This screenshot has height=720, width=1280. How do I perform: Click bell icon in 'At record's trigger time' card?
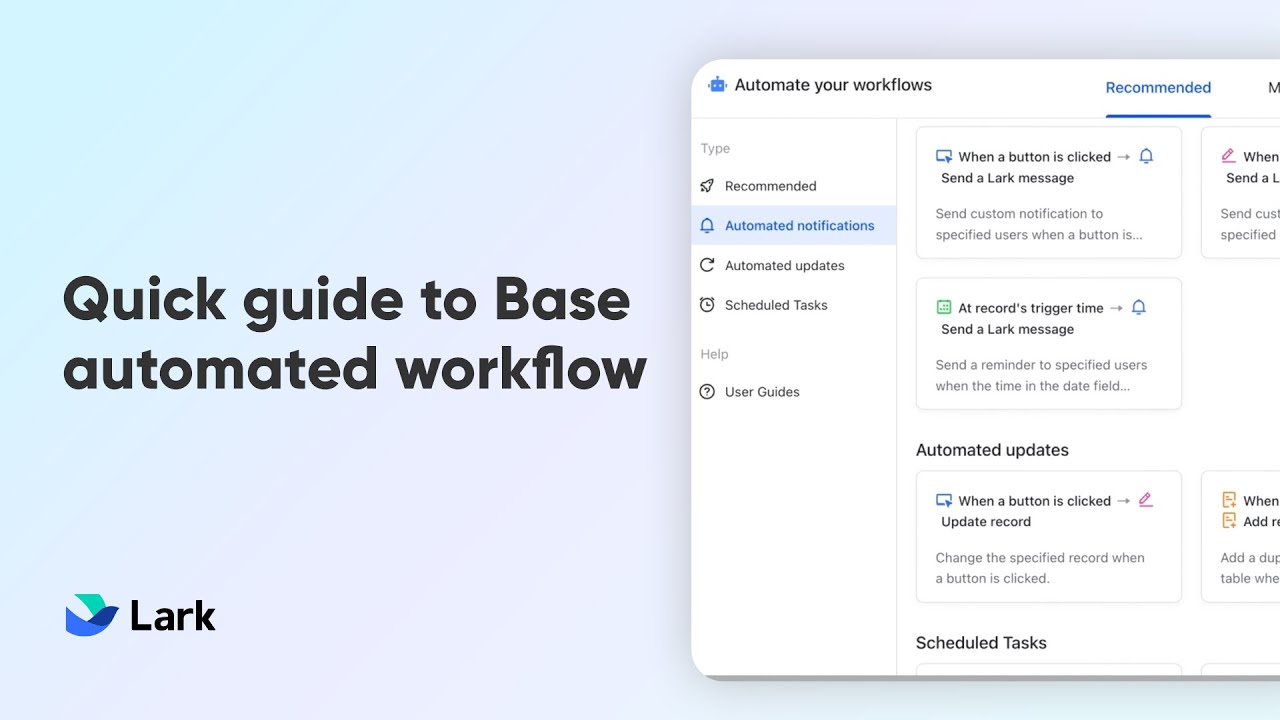pyautogui.click(x=1138, y=307)
